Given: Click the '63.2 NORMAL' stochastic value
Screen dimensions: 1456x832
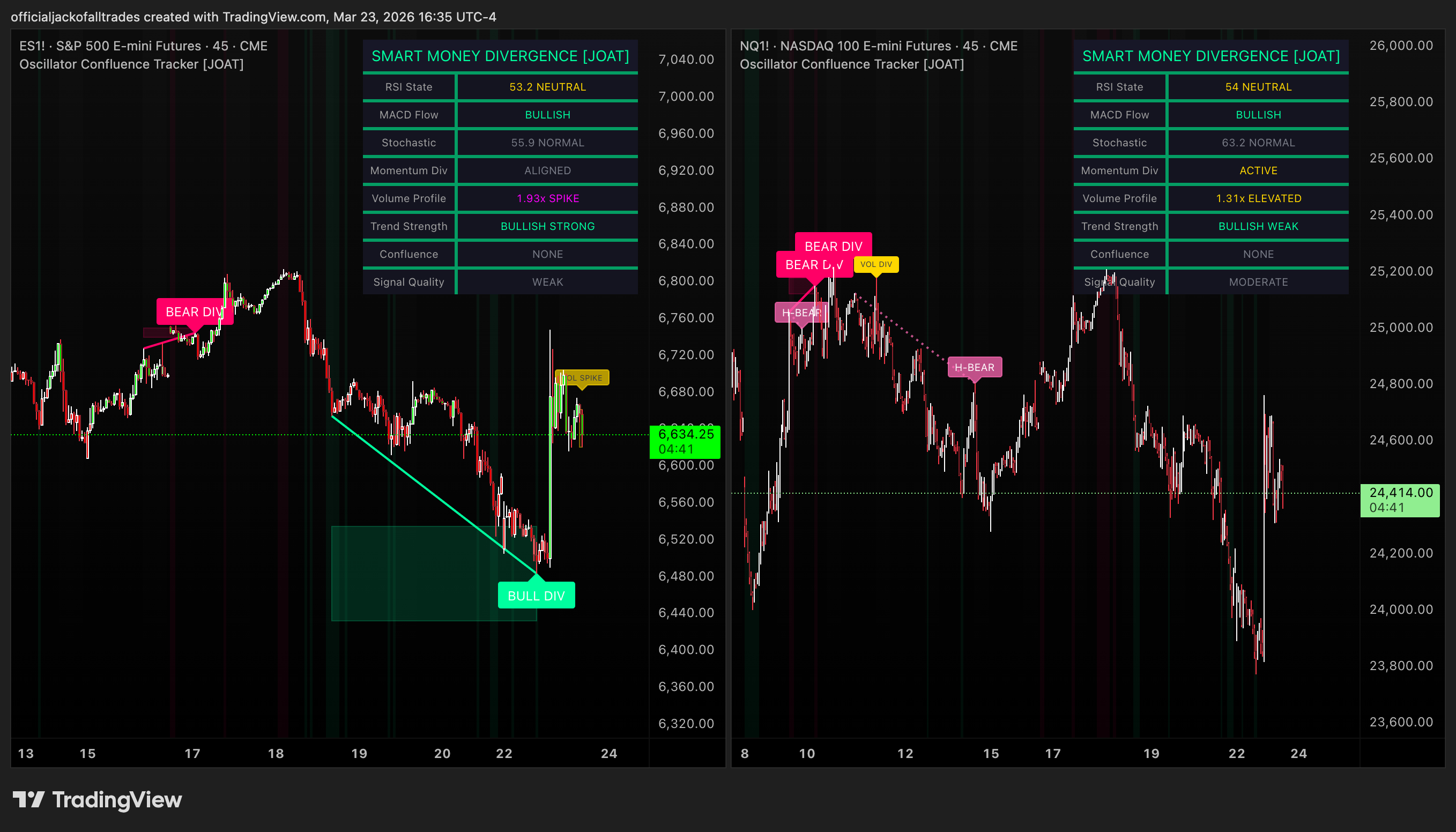Looking at the screenshot, I should [1258, 142].
